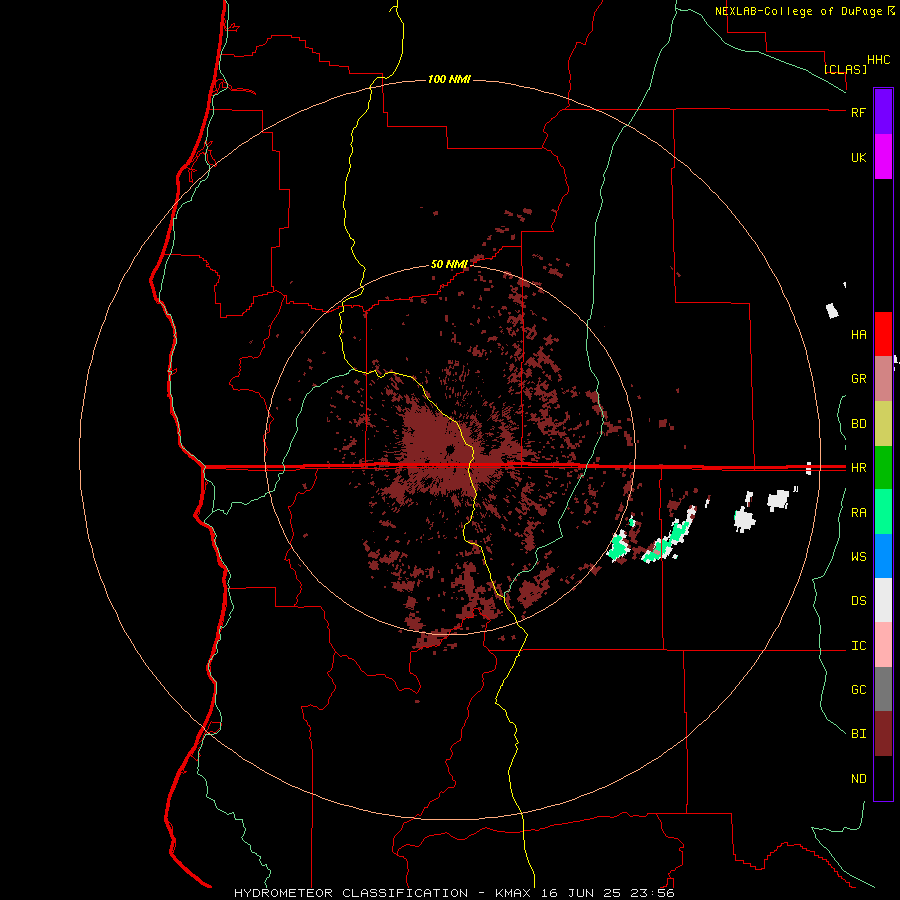Screen dimensions: 900x900
Task: Pick the RA light-green legend swatch
Action: [883, 512]
